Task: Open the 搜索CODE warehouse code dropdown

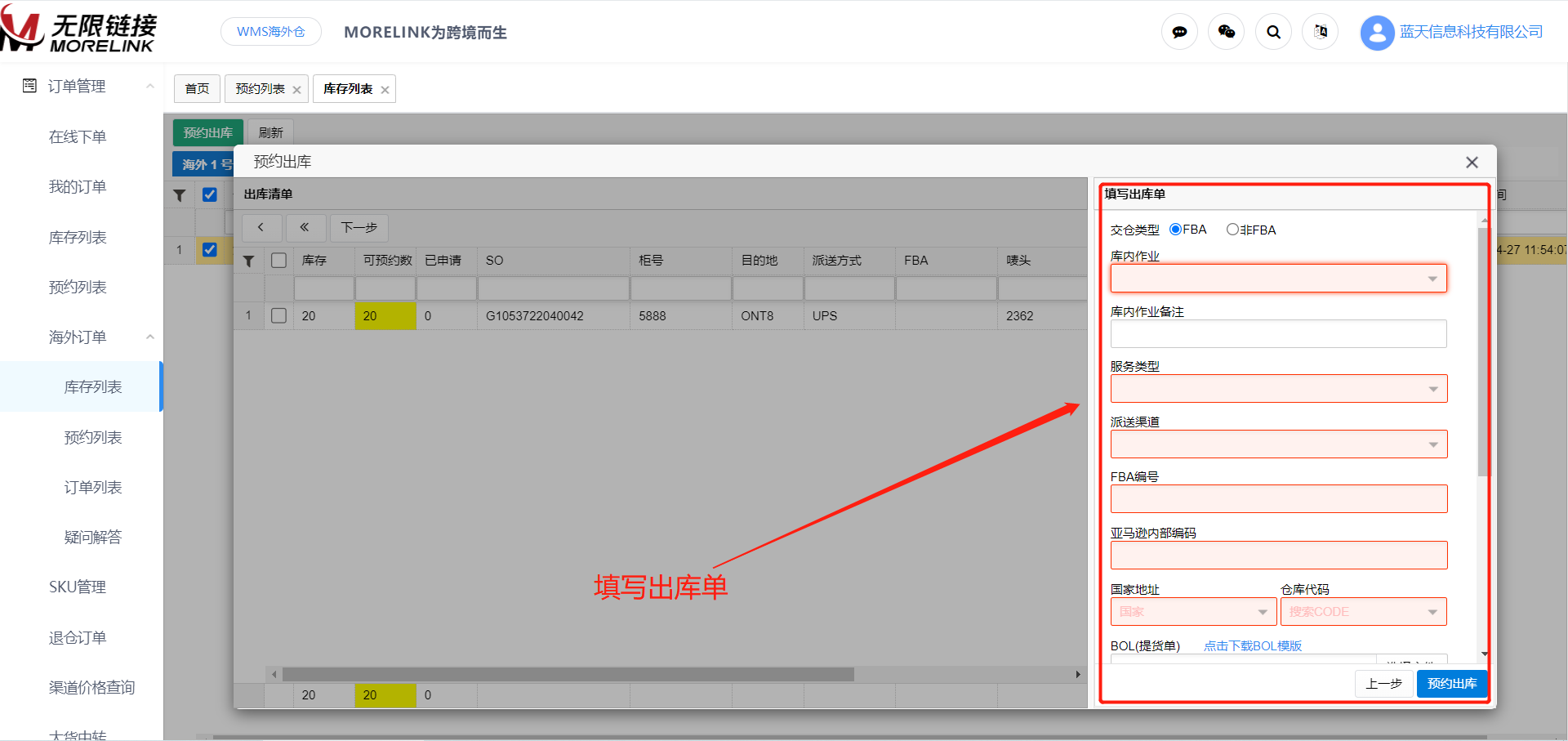Action: tap(1363, 612)
